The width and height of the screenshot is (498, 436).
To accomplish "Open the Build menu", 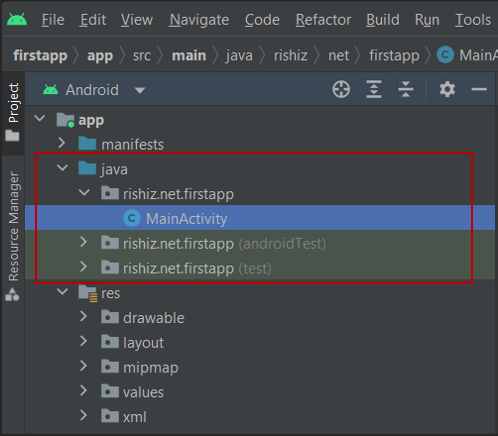I will [383, 20].
